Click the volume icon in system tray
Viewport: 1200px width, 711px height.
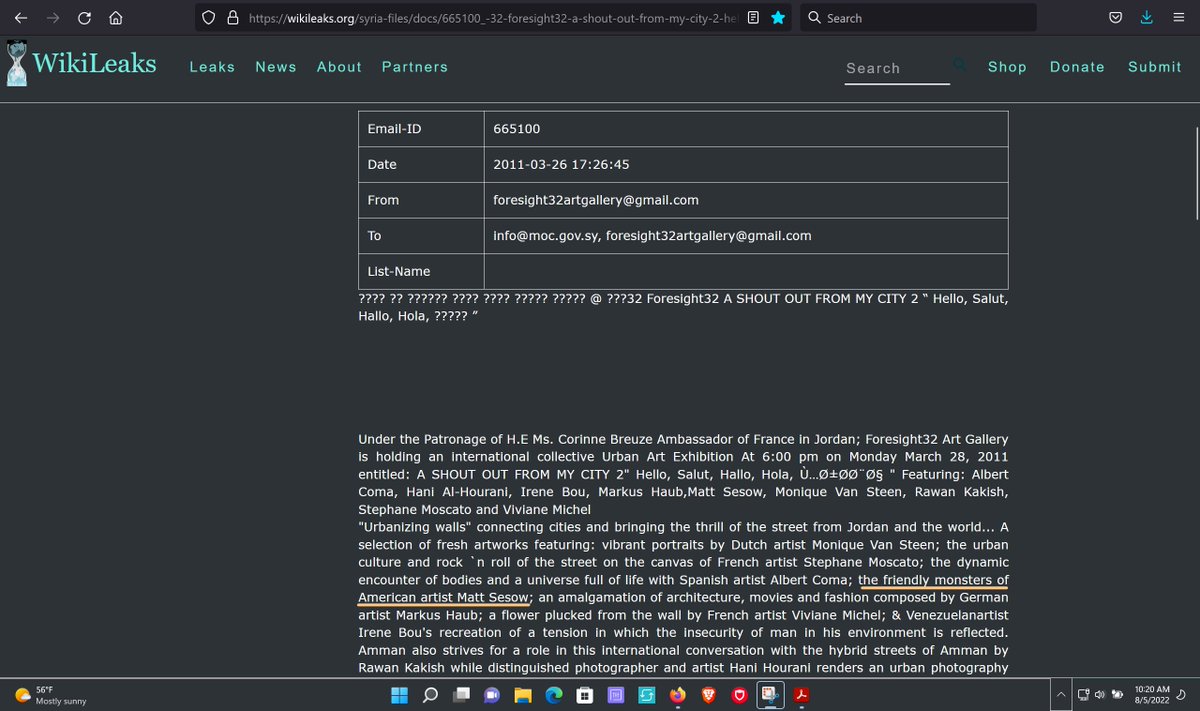coord(1099,695)
